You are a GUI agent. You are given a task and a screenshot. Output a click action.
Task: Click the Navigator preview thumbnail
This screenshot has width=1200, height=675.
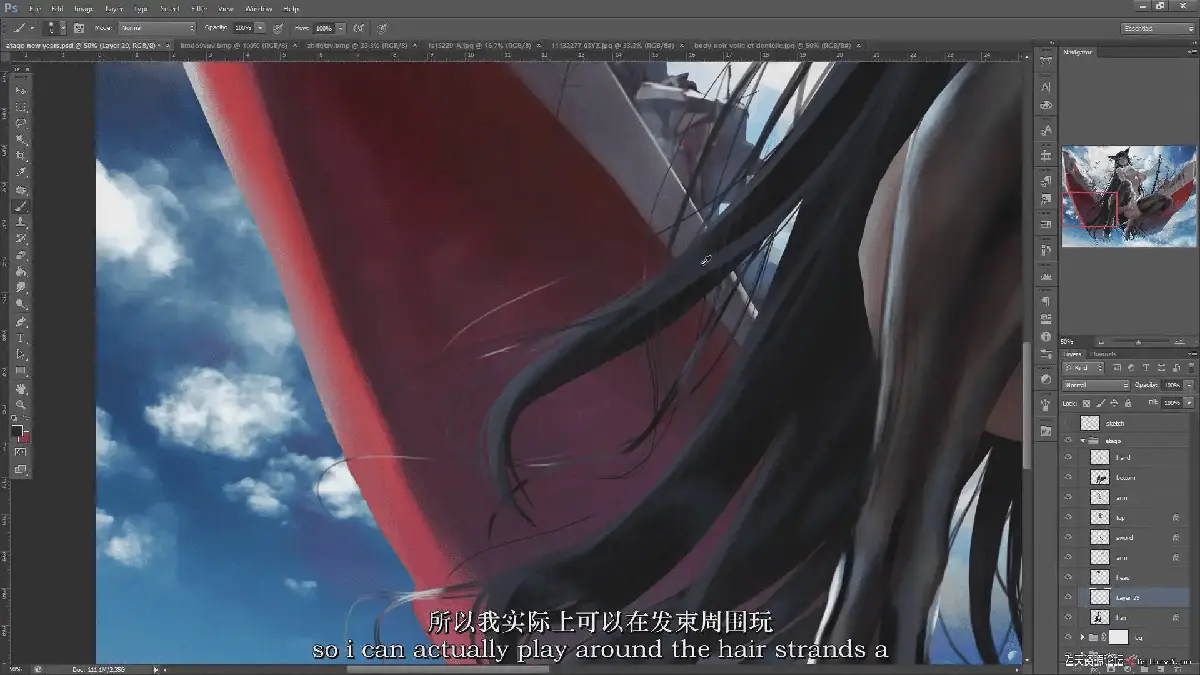pyautogui.click(x=1129, y=196)
